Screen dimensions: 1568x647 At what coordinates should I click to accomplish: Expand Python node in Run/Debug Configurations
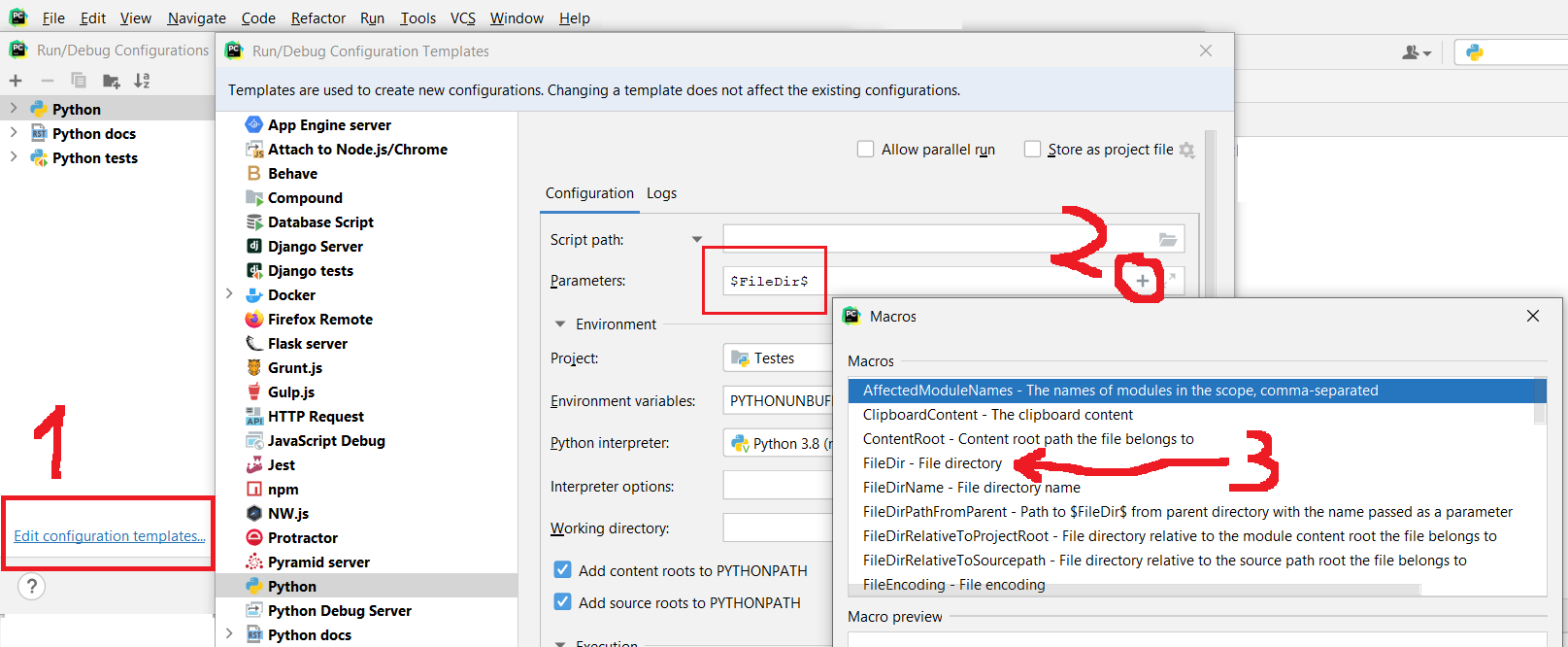[x=14, y=109]
